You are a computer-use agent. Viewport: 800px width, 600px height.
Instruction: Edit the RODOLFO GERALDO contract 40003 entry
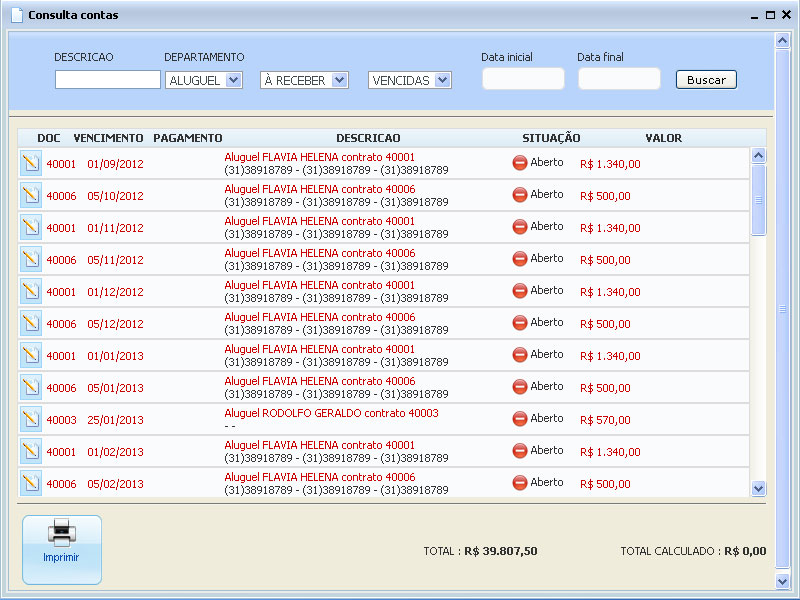tap(30, 419)
